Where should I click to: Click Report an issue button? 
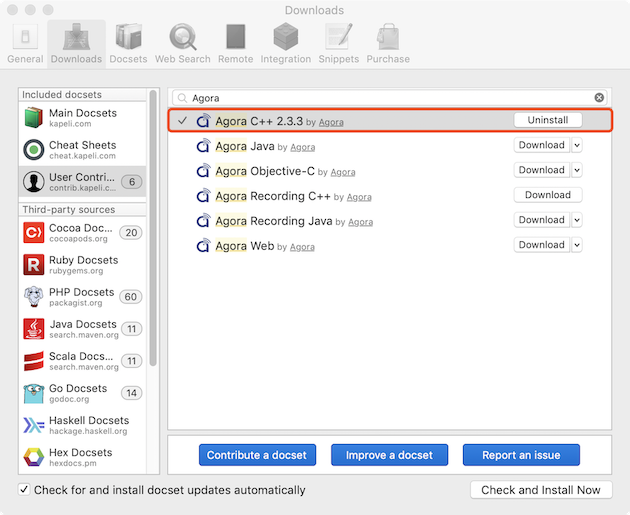[x=521, y=455]
